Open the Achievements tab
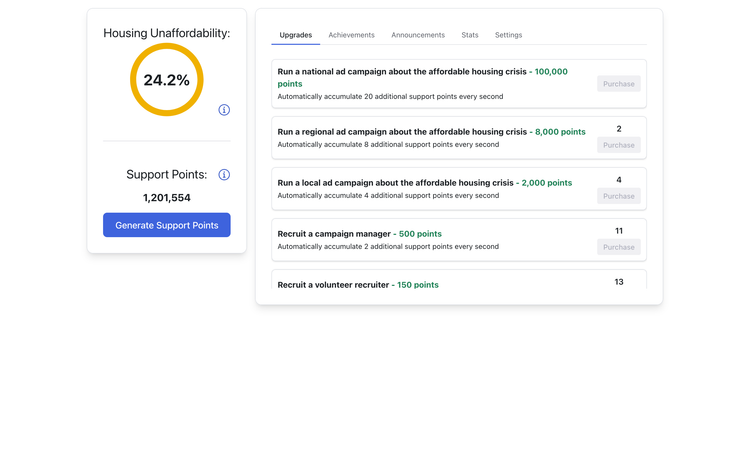The height and width of the screenshot is (459, 750). coord(351,35)
